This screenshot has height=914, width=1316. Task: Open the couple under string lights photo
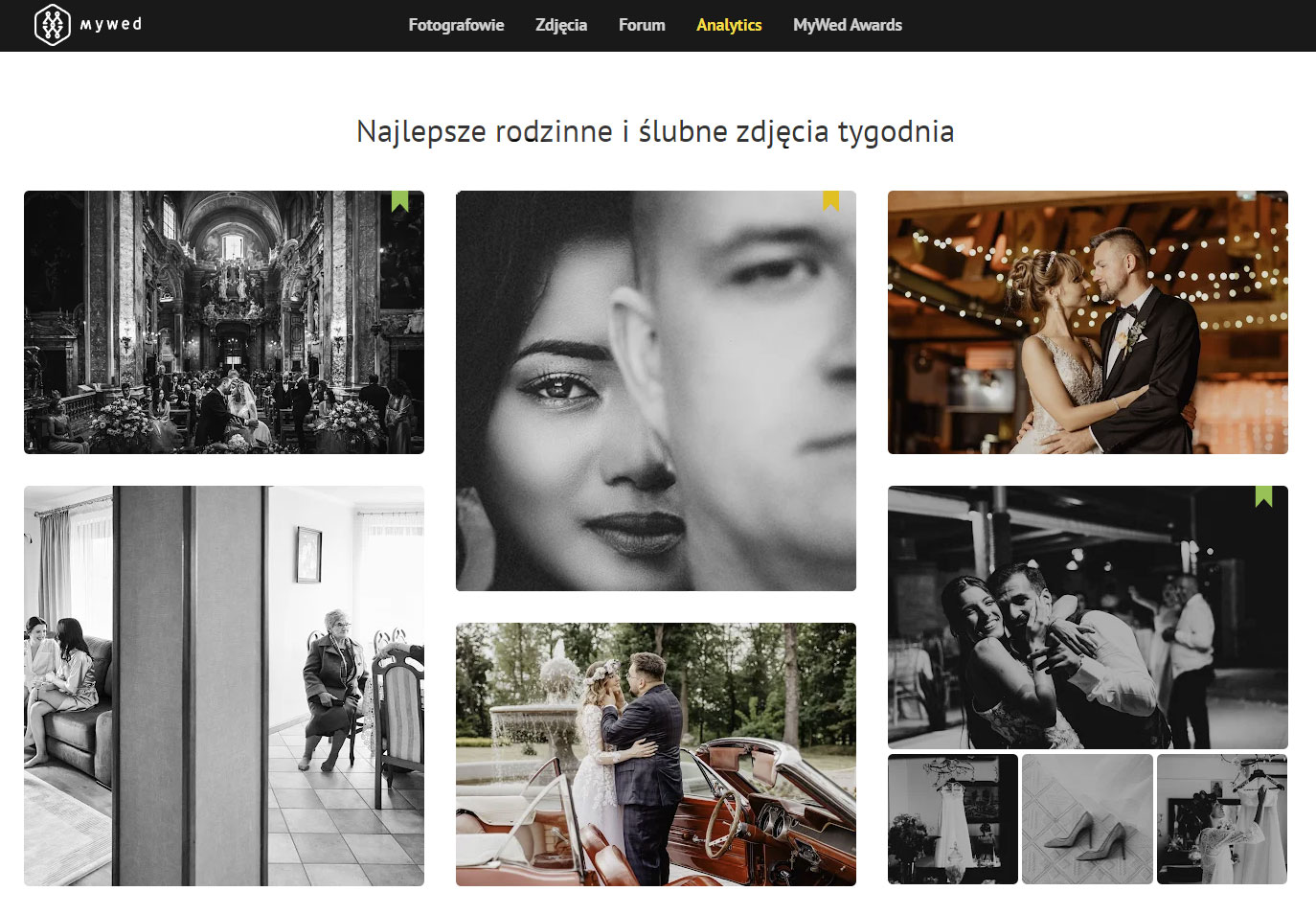click(x=1087, y=322)
